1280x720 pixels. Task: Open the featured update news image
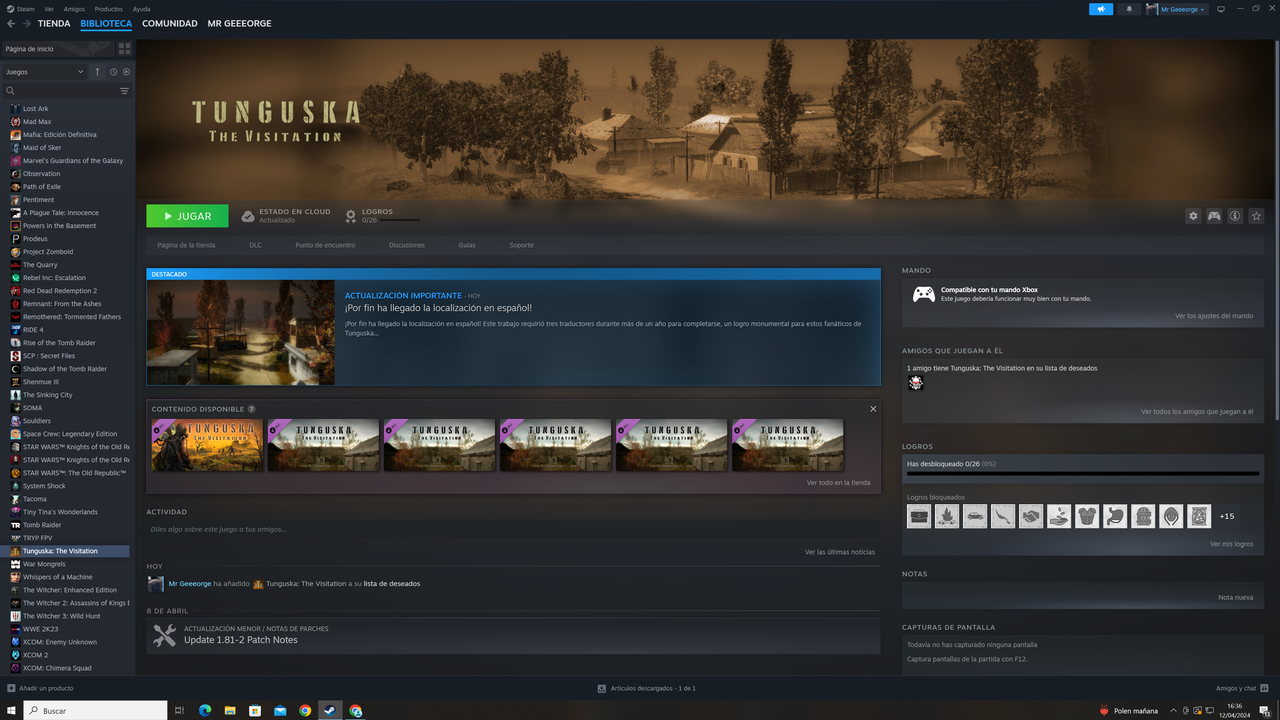pyautogui.click(x=241, y=332)
